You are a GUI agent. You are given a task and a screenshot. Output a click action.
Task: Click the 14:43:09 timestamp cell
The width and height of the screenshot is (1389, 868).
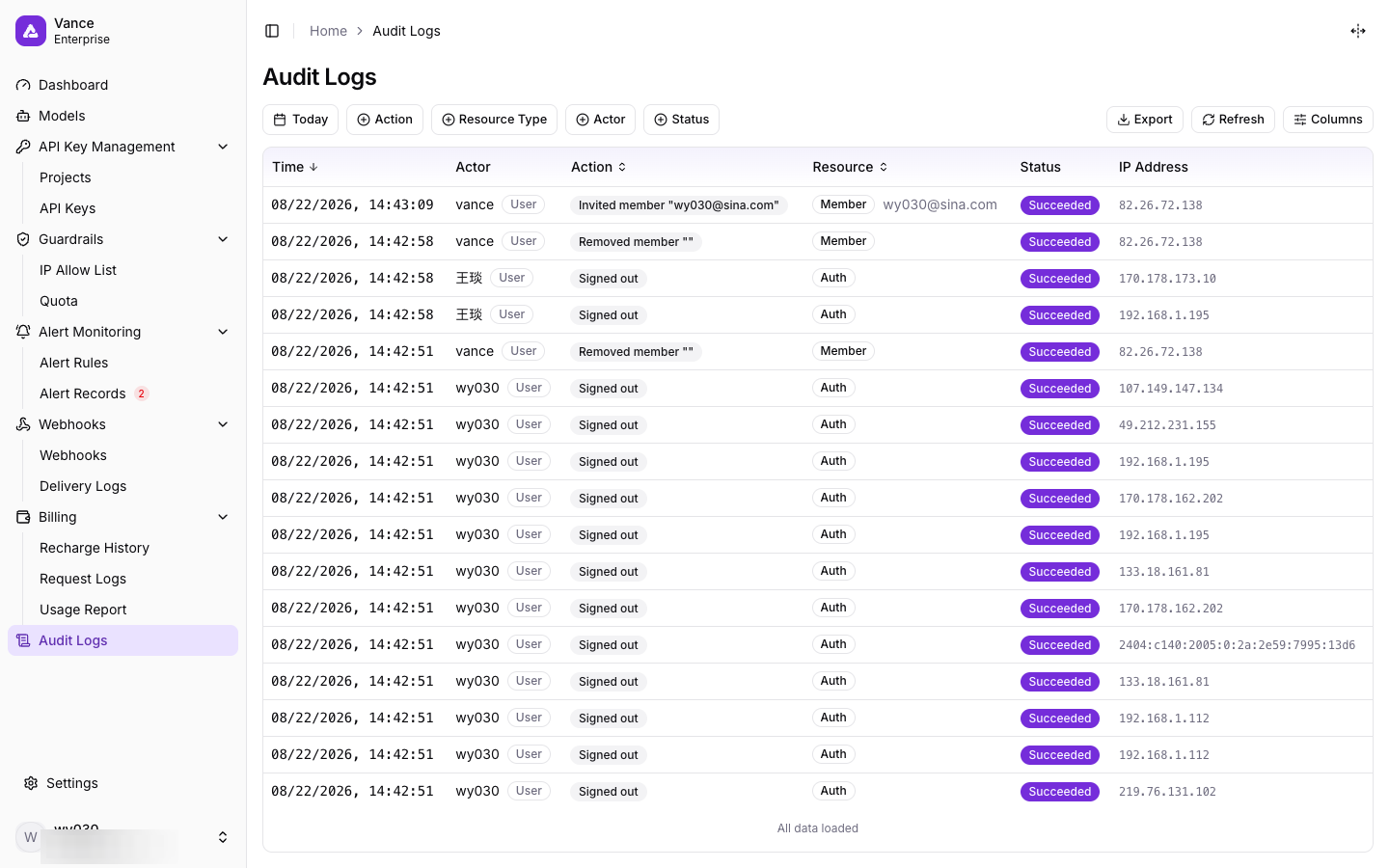[x=352, y=204]
